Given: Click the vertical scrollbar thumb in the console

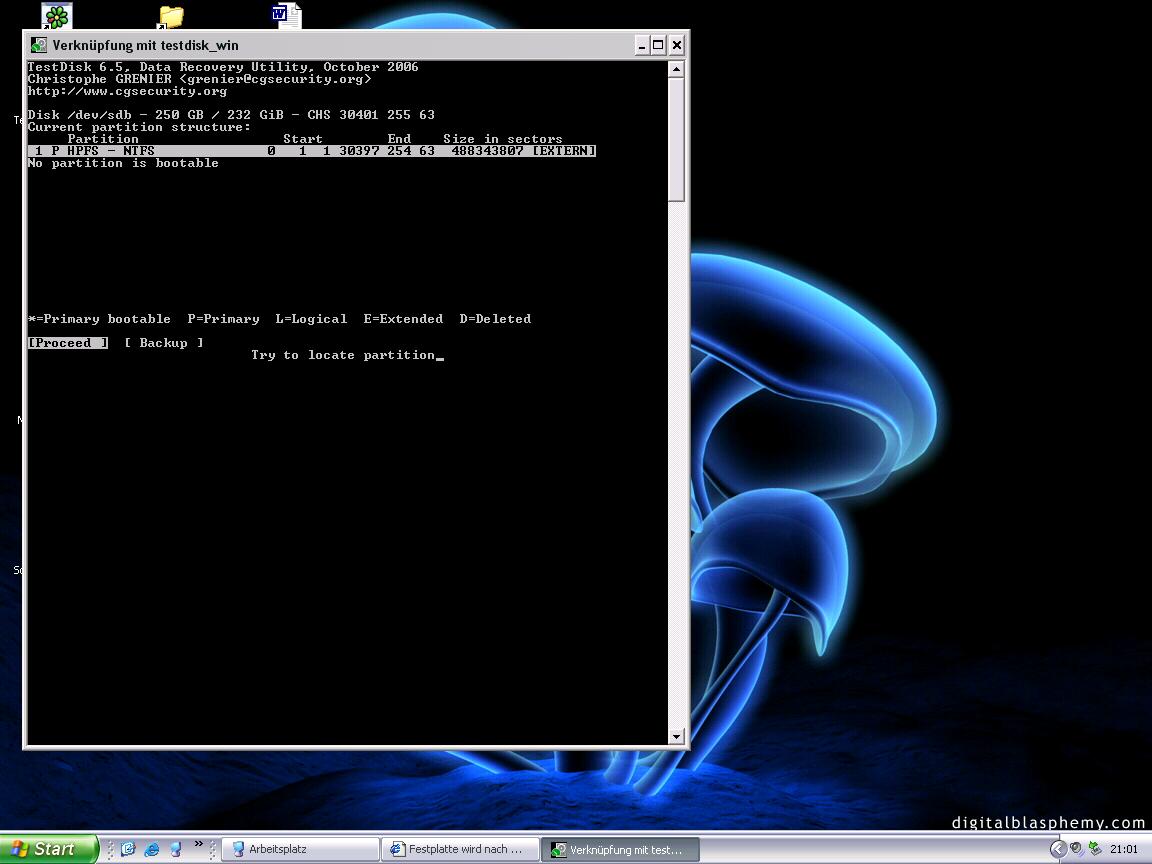Looking at the screenshot, I should tap(677, 140).
